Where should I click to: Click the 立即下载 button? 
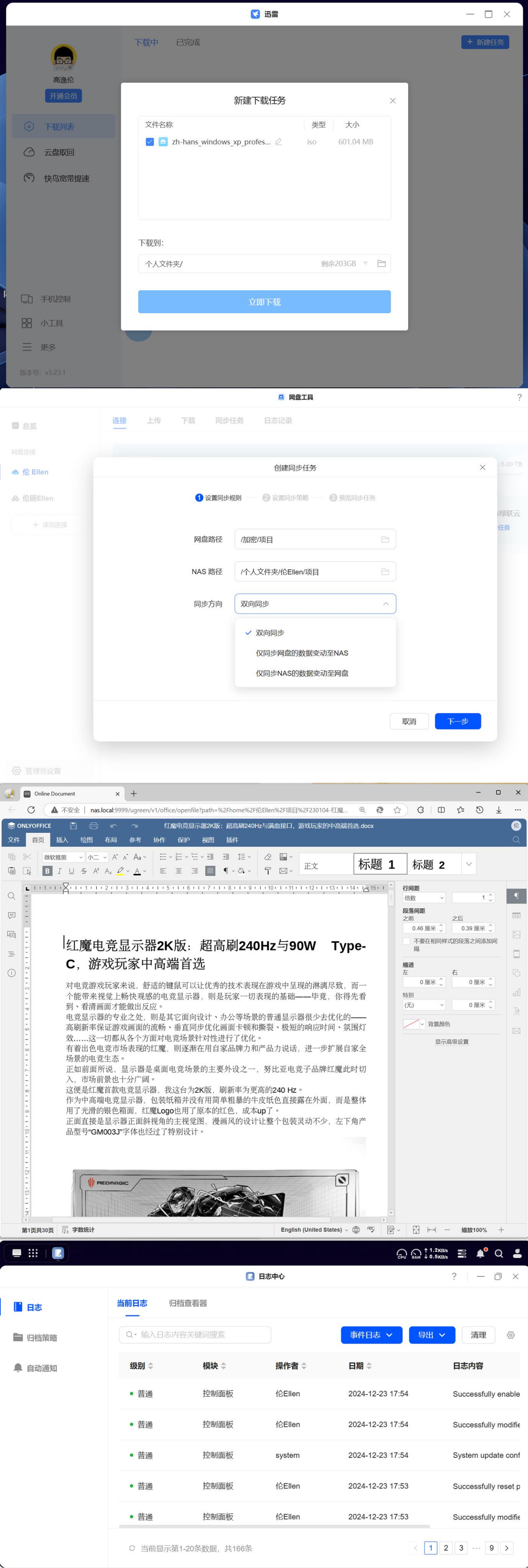(264, 302)
